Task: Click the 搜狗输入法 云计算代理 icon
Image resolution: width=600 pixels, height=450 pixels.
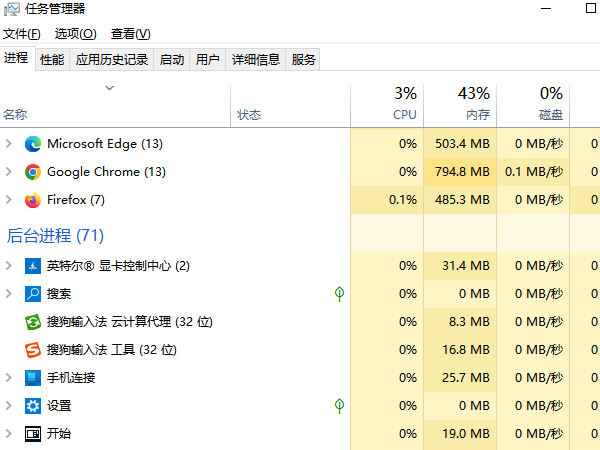Action: [x=33, y=322]
